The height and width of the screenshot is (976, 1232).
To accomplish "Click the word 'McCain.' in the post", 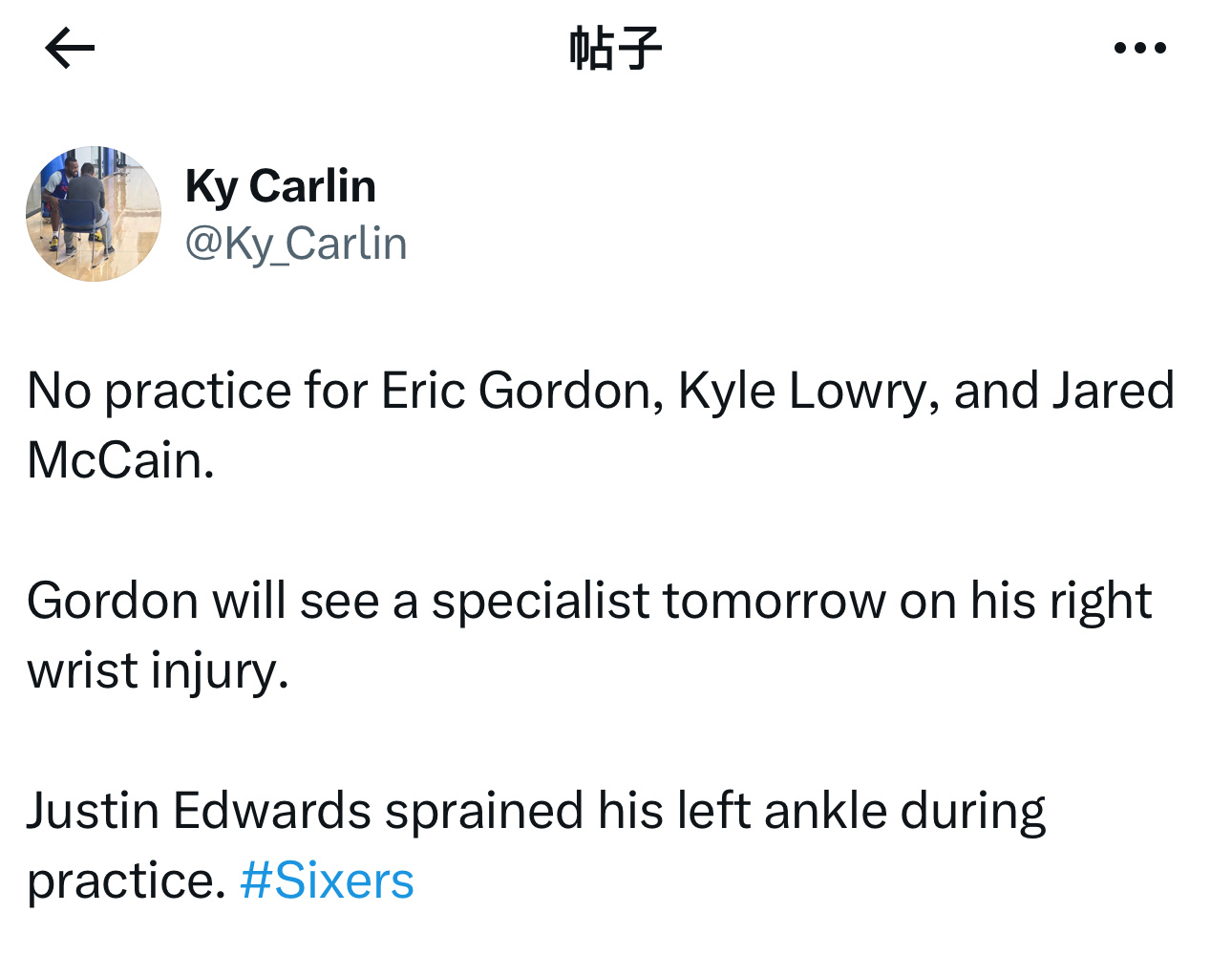I will 121,460.
